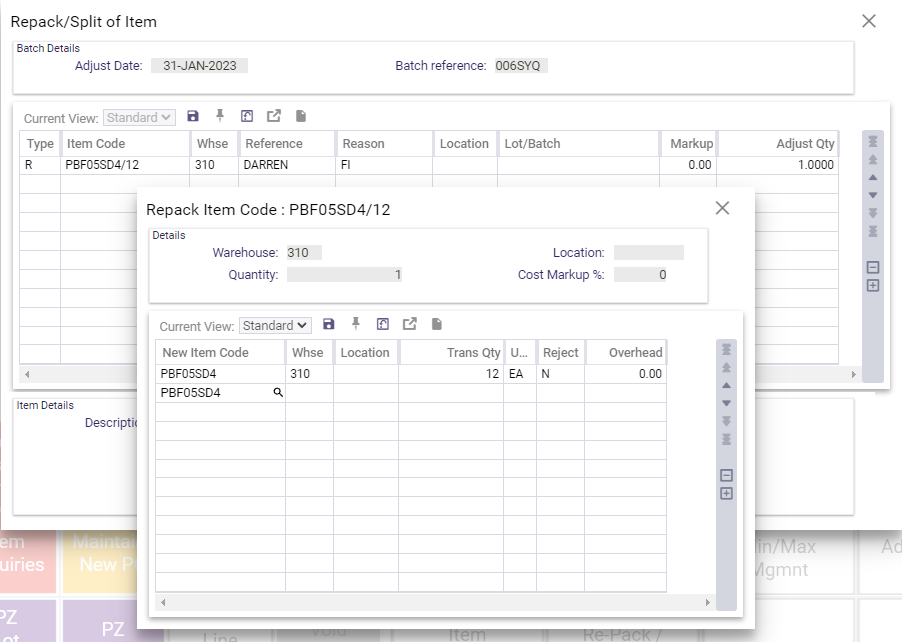Save the view in Repack Item Code toolbar

328,324
